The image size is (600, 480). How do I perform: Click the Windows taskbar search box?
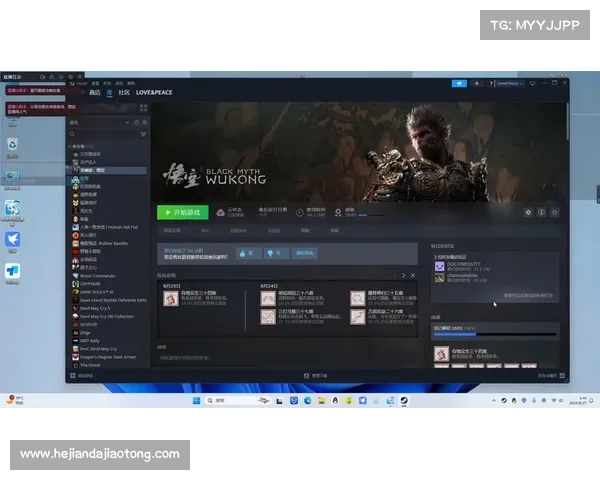coord(237,401)
